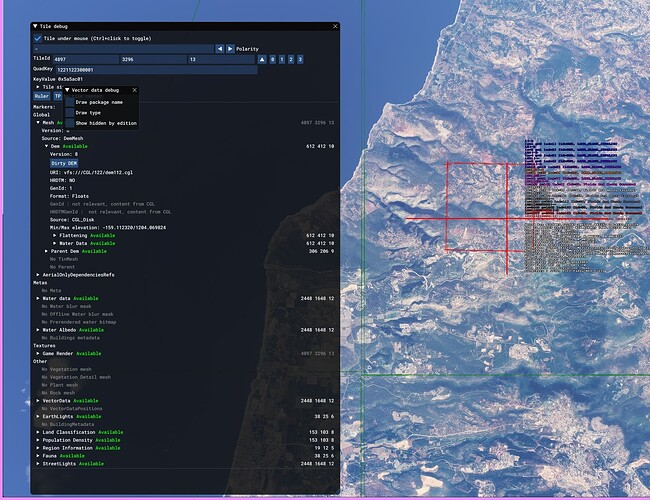Click the Min/Max elevation line

click(x=108, y=228)
